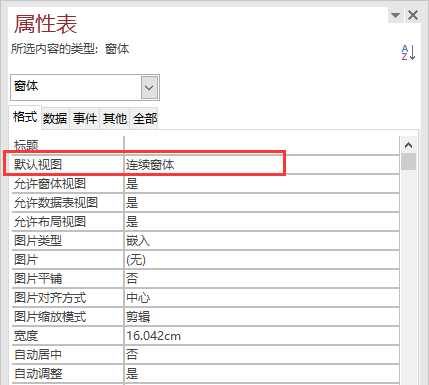
Task: Close the 属性表 pane
Action: (x=413, y=15)
